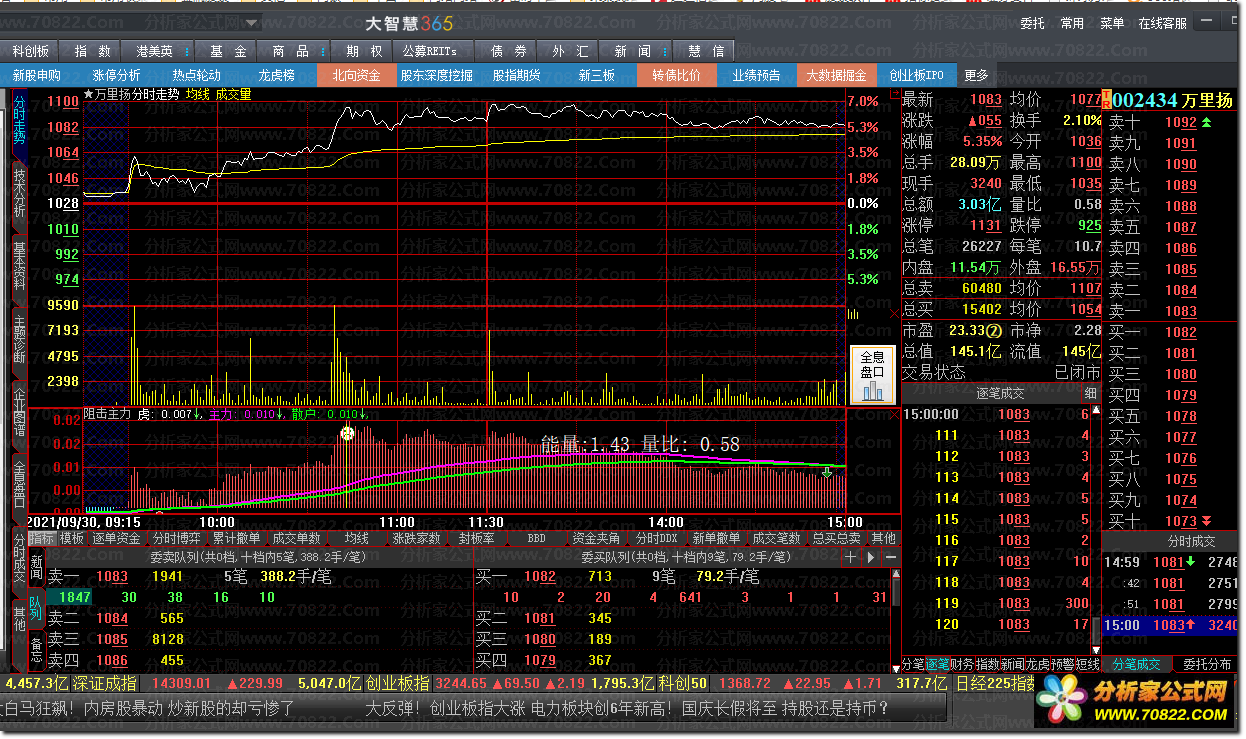
Task: Open the 大数据掘金 tab
Action: point(837,75)
